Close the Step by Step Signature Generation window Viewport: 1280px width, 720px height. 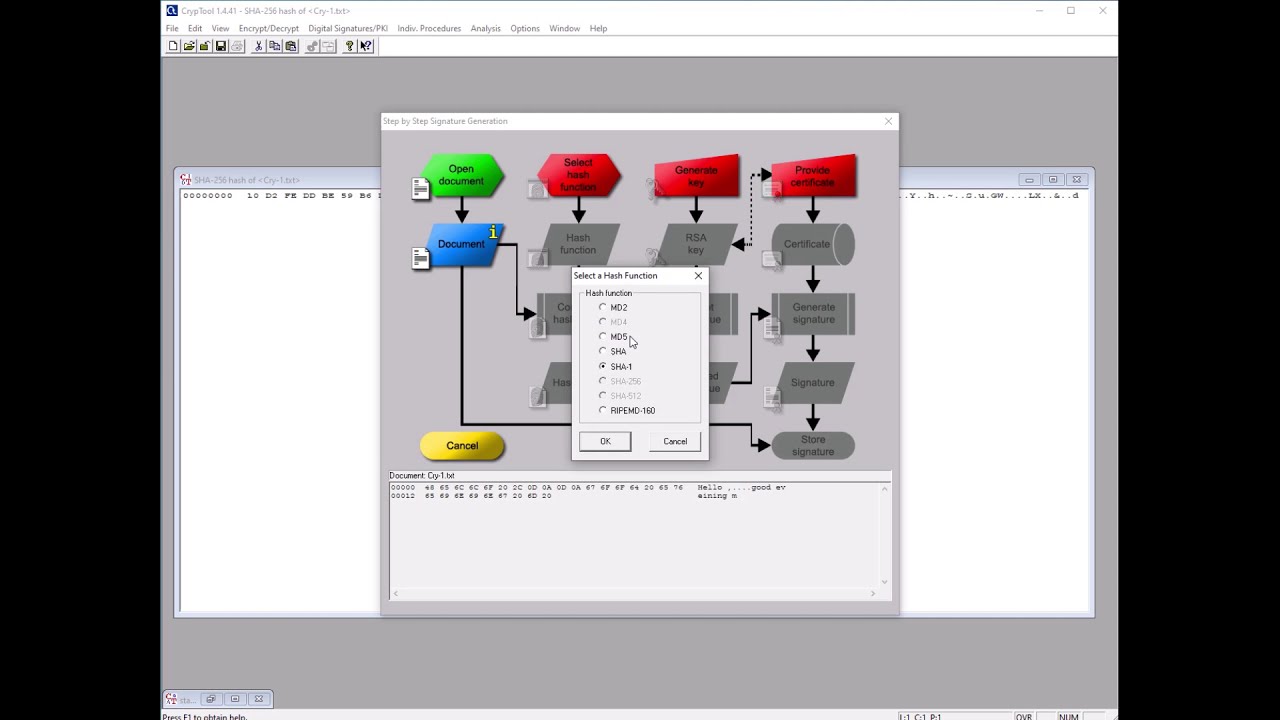point(888,121)
